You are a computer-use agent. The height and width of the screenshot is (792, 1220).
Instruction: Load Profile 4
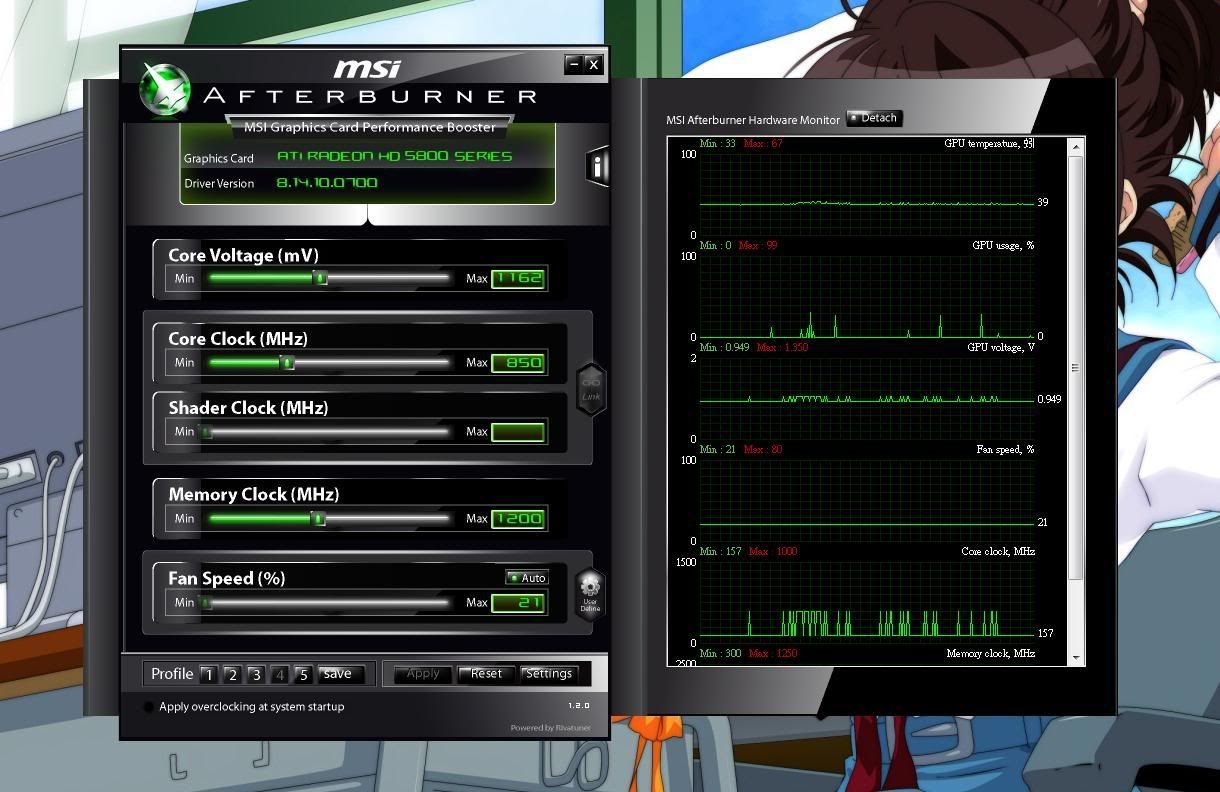[x=280, y=675]
